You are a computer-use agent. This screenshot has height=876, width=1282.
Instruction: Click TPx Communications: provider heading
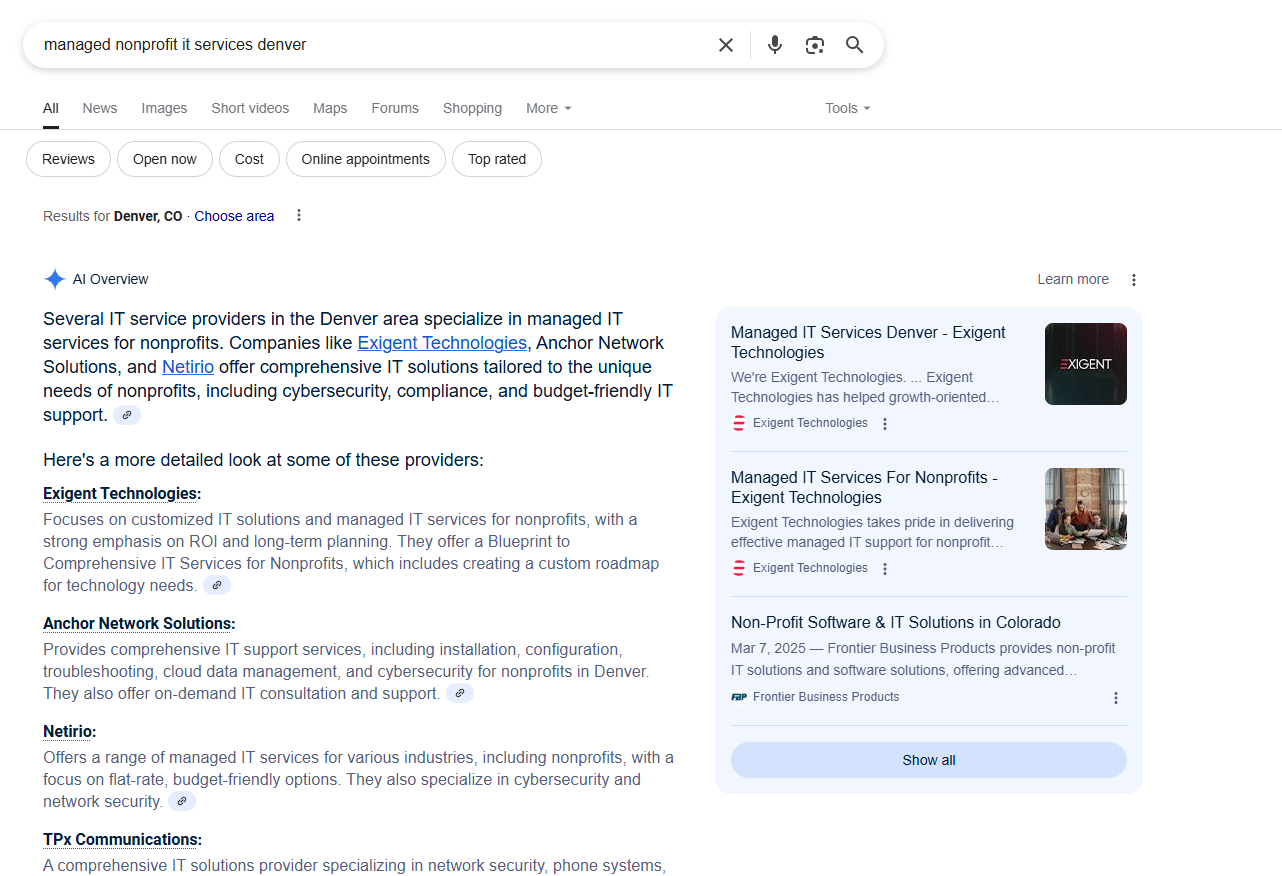tap(122, 839)
